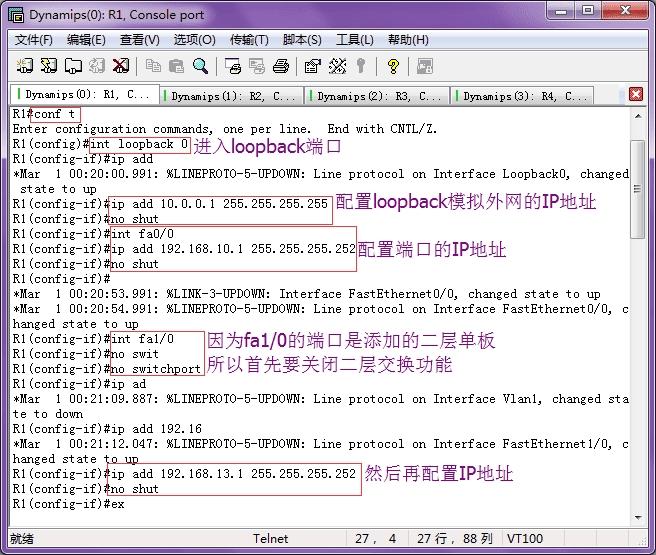Click 'Enter configuration commands' message line
This screenshot has height=555, width=656.
225,129
